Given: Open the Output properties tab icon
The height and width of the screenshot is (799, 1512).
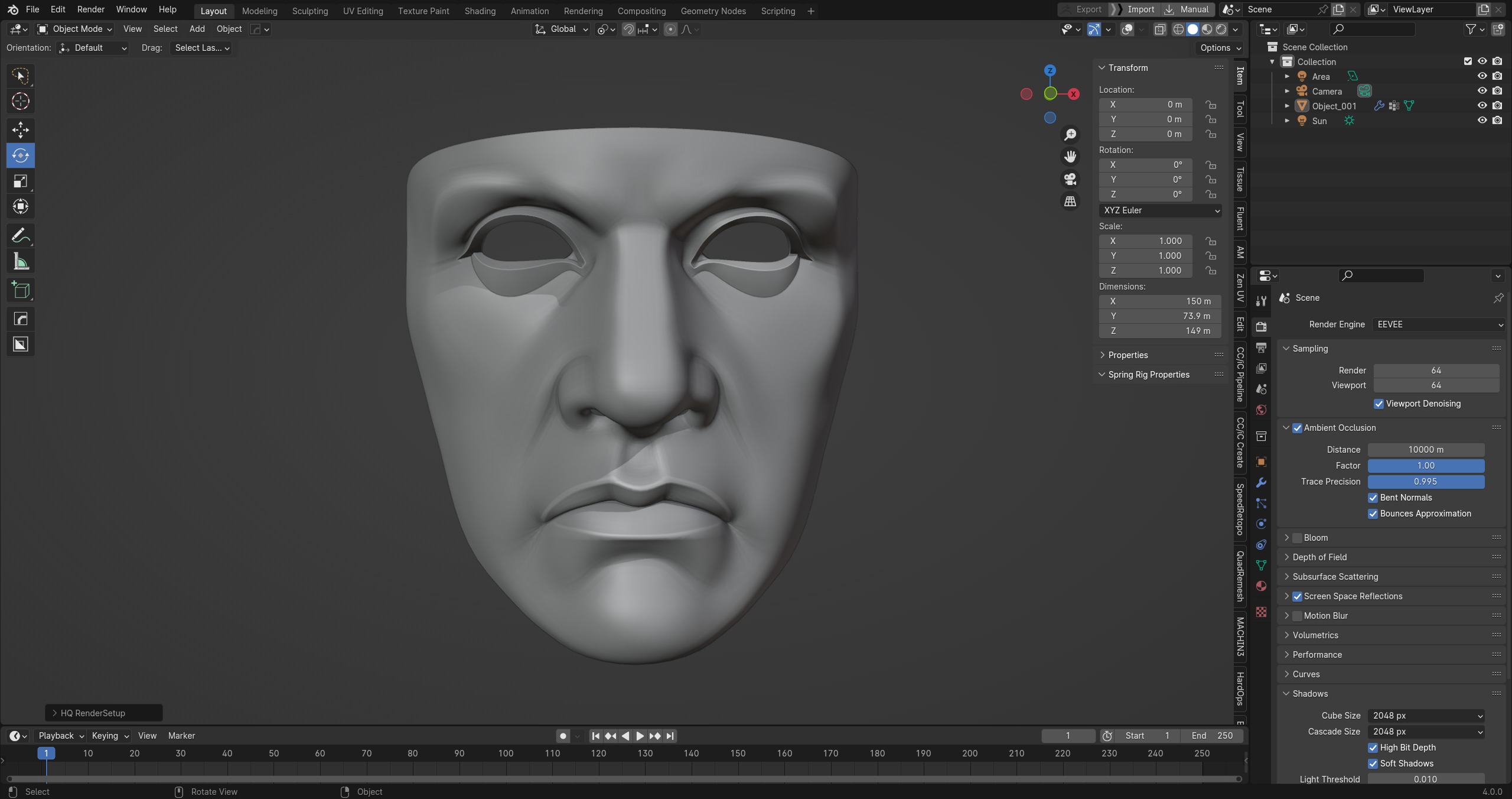Looking at the screenshot, I should (1261, 347).
